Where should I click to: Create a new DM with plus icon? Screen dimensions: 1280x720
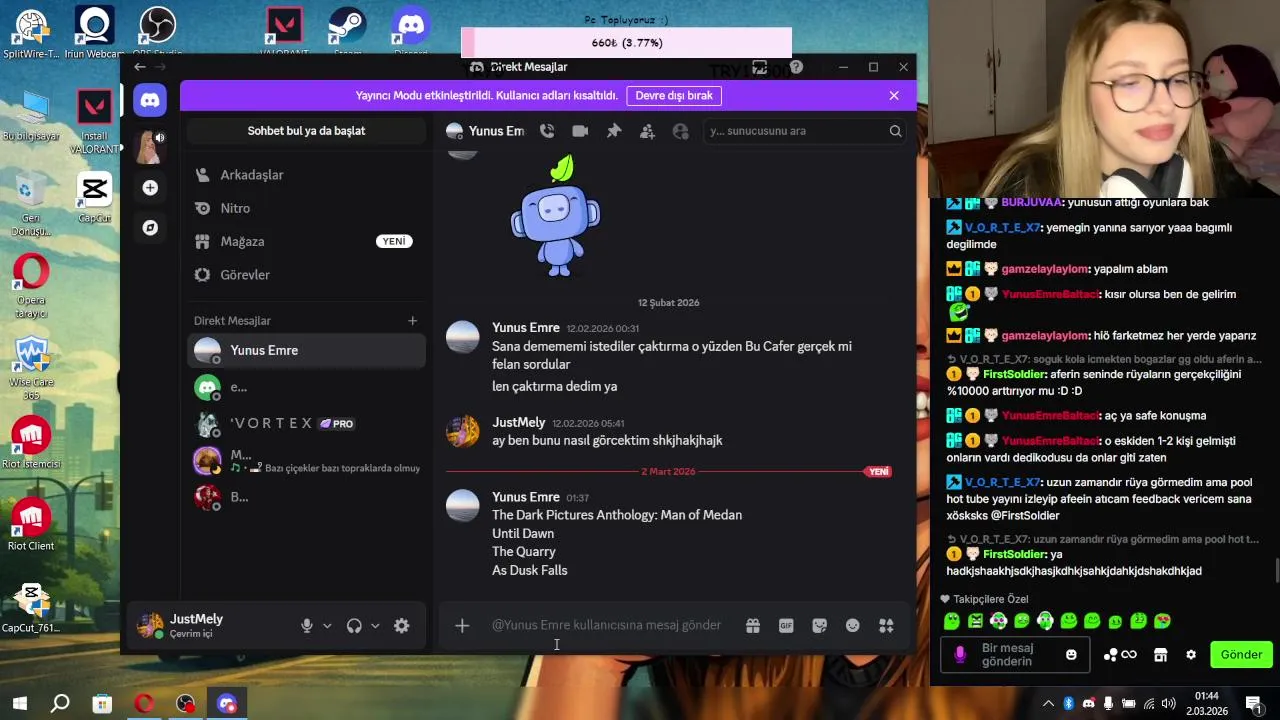pos(412,321)
